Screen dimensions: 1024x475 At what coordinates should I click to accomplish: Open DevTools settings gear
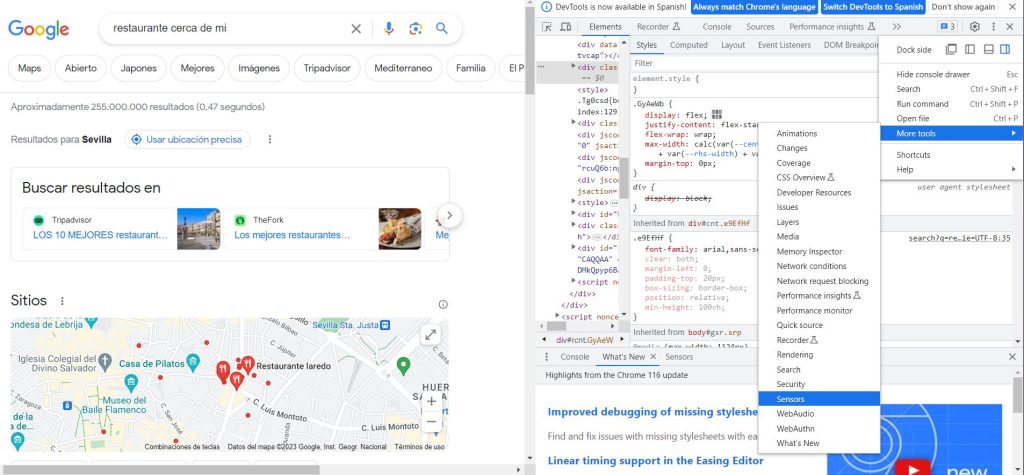point(974,27)
